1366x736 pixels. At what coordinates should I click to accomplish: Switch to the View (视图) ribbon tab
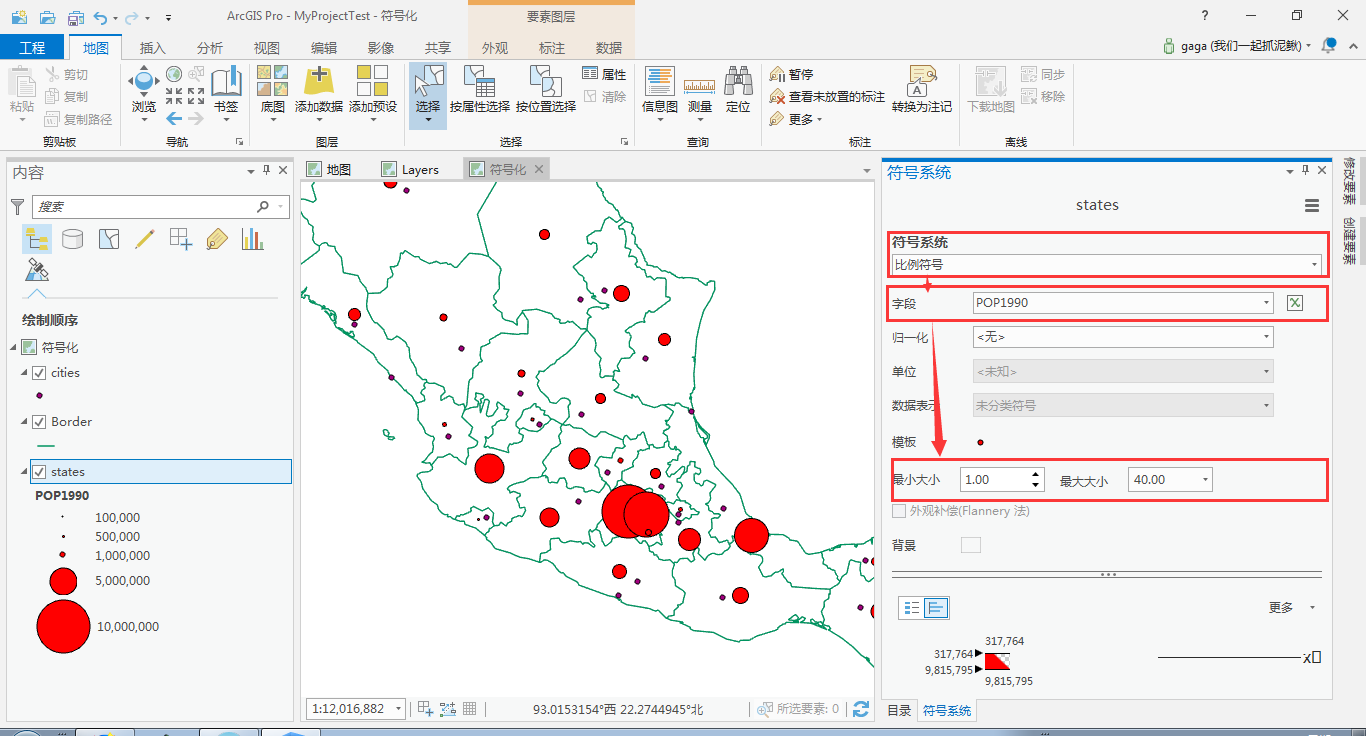pyautogui.click(x=267, y=48)
